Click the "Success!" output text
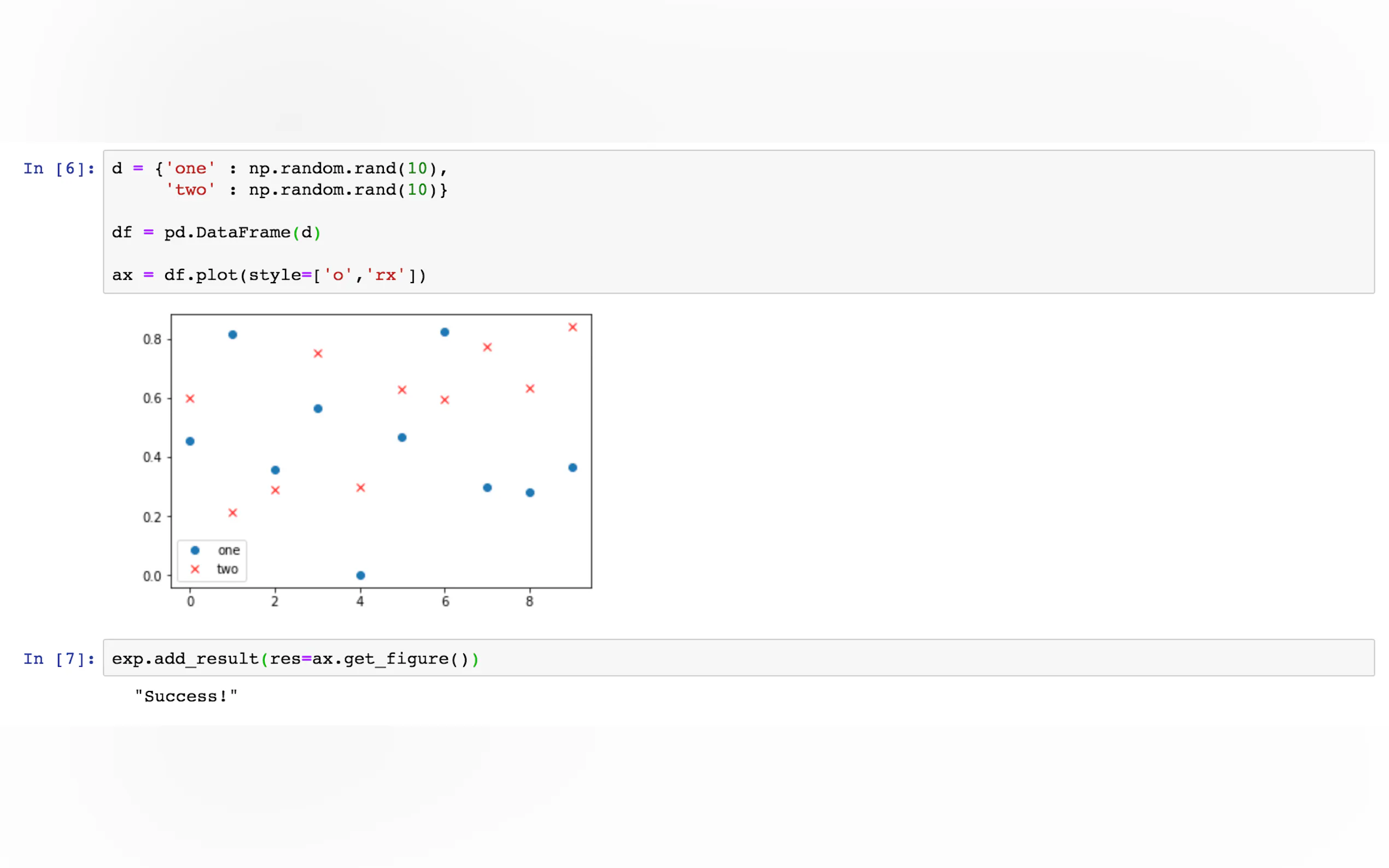The width and height of the screenshot is (1389, 868). tap(186, 696)
